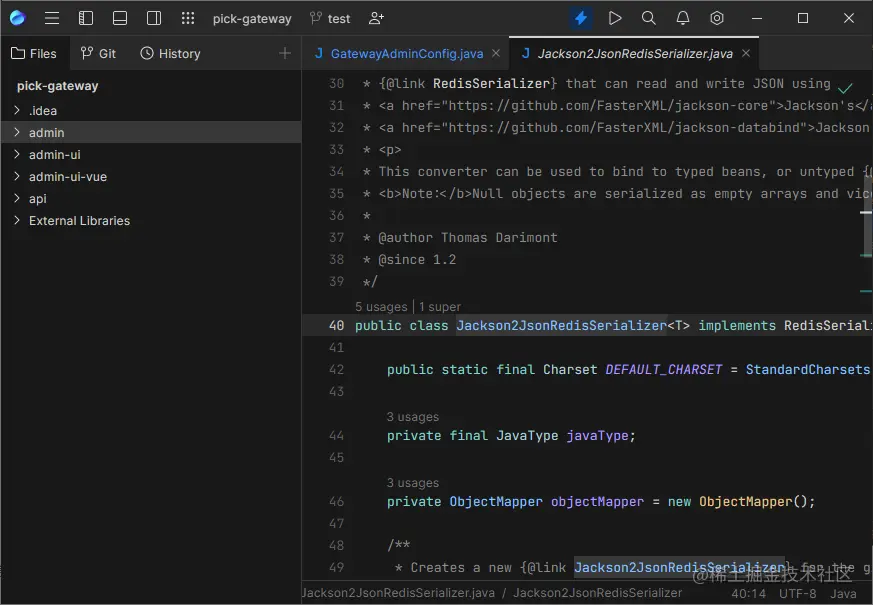The width and height of the screenshot is (873, 605).
Task: Click line number 40 in gutter
Action: [x=336, y=326]
